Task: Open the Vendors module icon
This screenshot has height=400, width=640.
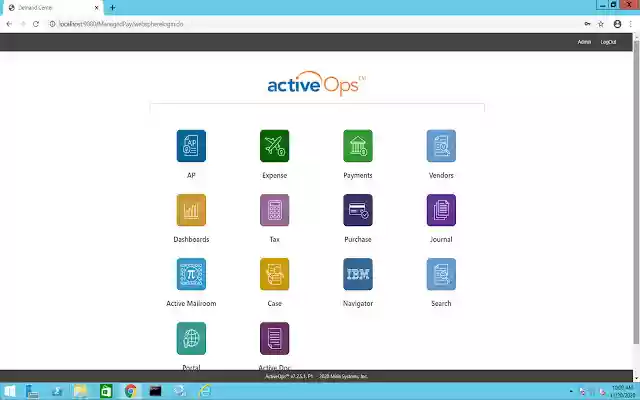Action: coord(441,146)
